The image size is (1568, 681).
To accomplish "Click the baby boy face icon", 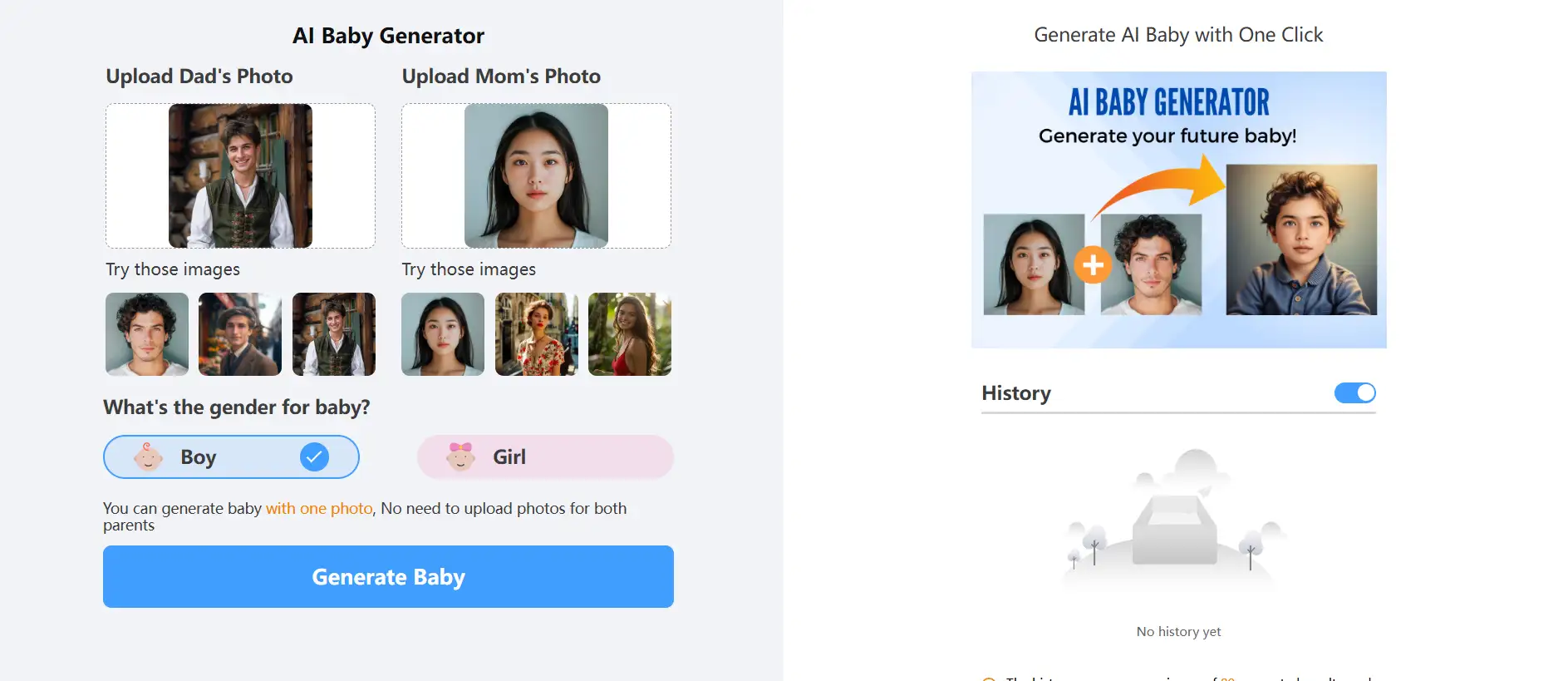I will tap(149, 457).
